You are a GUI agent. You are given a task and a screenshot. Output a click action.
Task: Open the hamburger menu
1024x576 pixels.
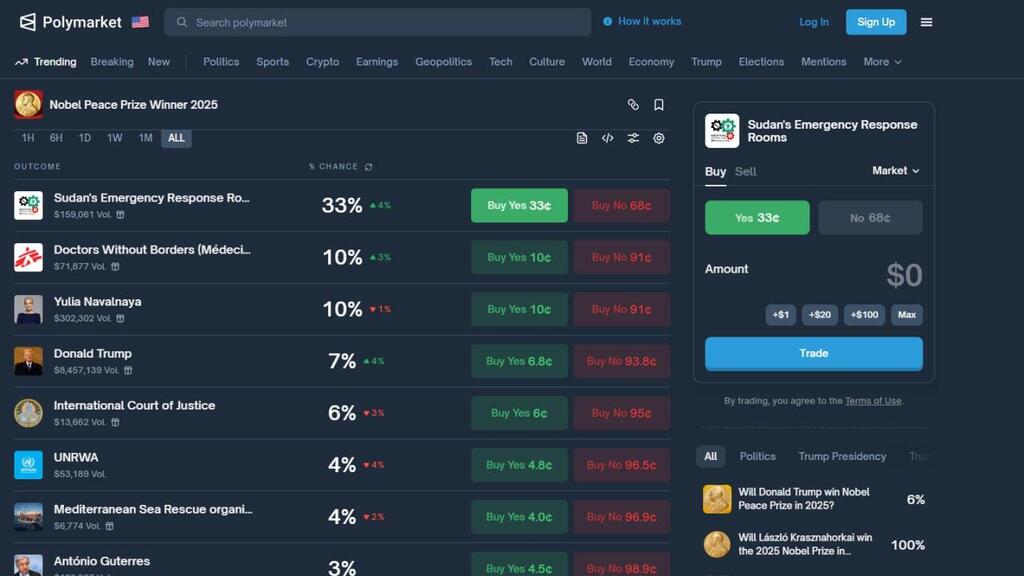926,22
